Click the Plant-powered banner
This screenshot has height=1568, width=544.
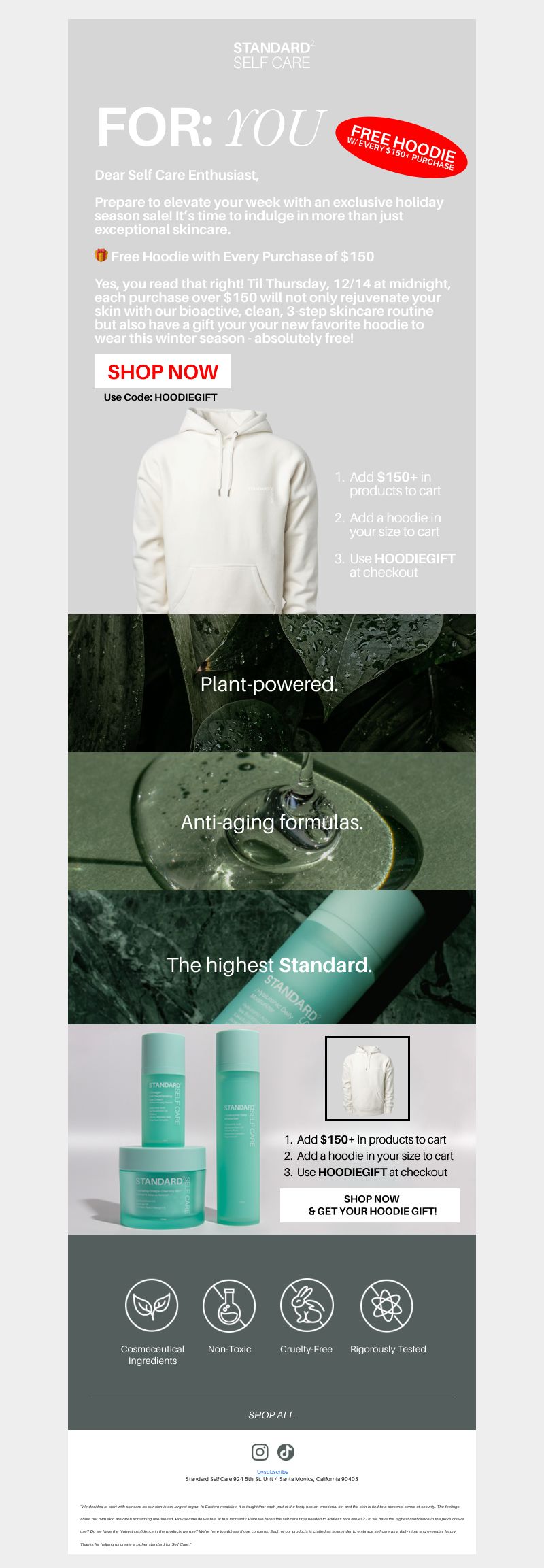(x=272, y=683)
